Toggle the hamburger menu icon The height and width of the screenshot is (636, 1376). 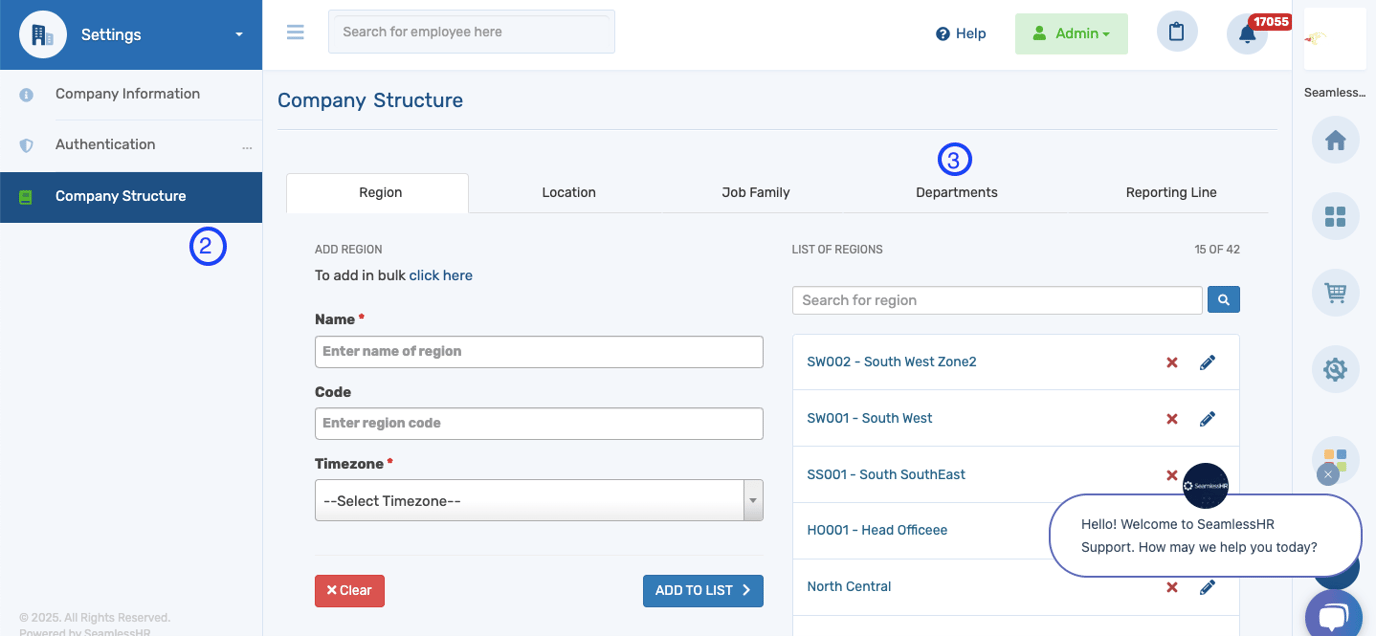point(295,32)
